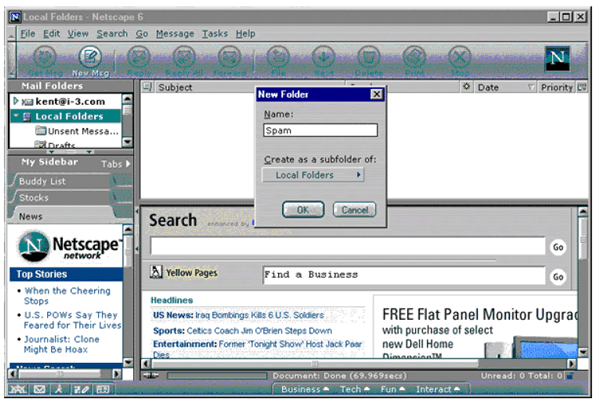Expand the kent@i-3.com account

click(16, 101)
